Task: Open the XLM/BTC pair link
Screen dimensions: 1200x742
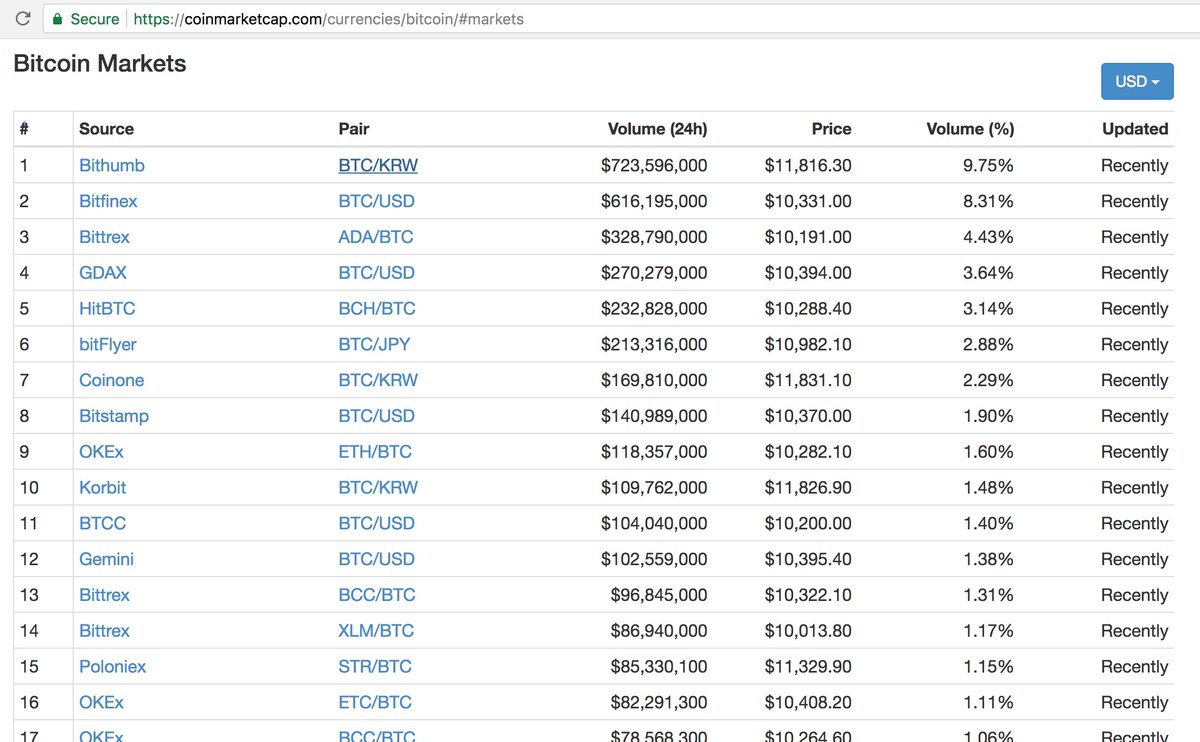Action: point(376,631)
